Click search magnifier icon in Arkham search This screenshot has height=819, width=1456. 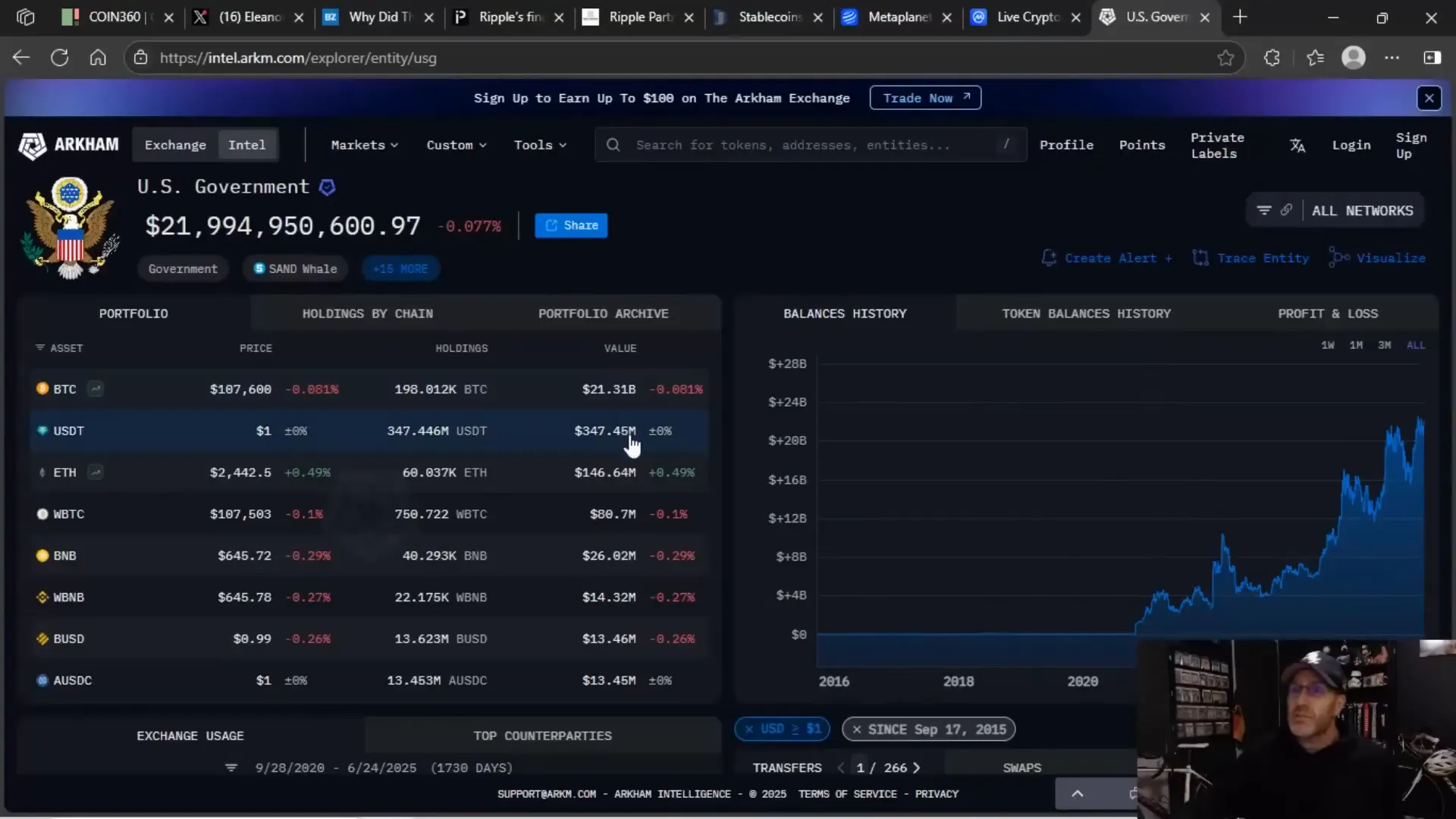(613, 145)
